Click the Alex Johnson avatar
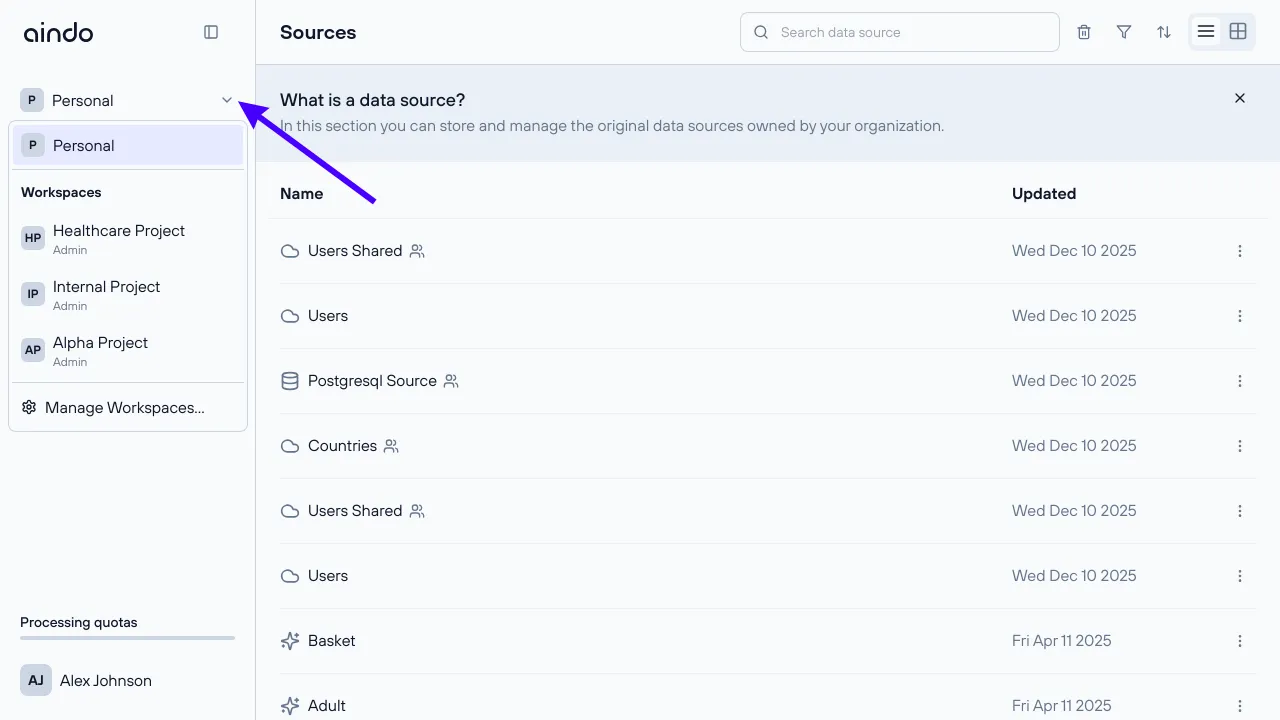This screenshot has height=720, width=1280. click(x=36, y=680)
